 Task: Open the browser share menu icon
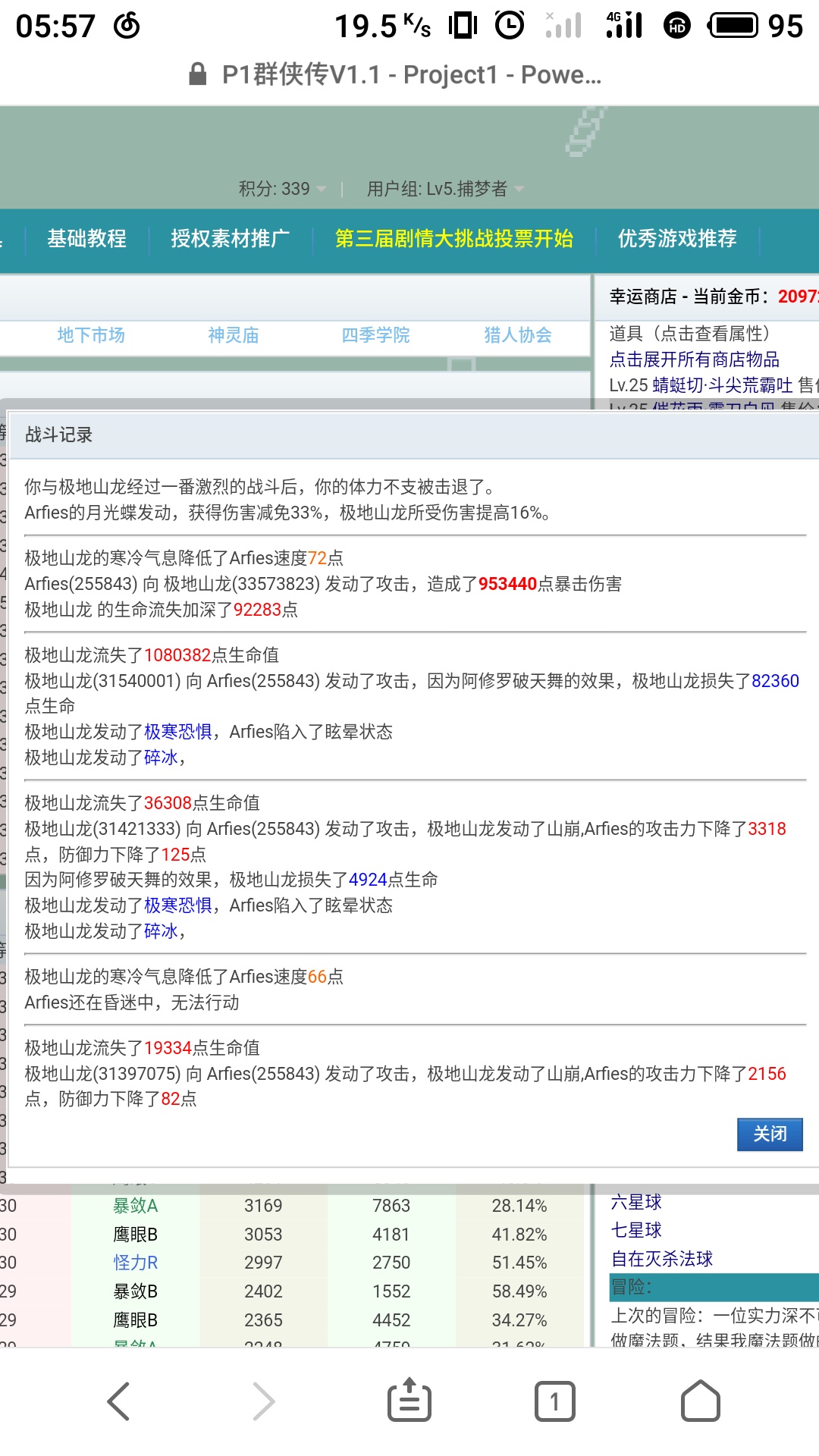[x=409, y=1399]
